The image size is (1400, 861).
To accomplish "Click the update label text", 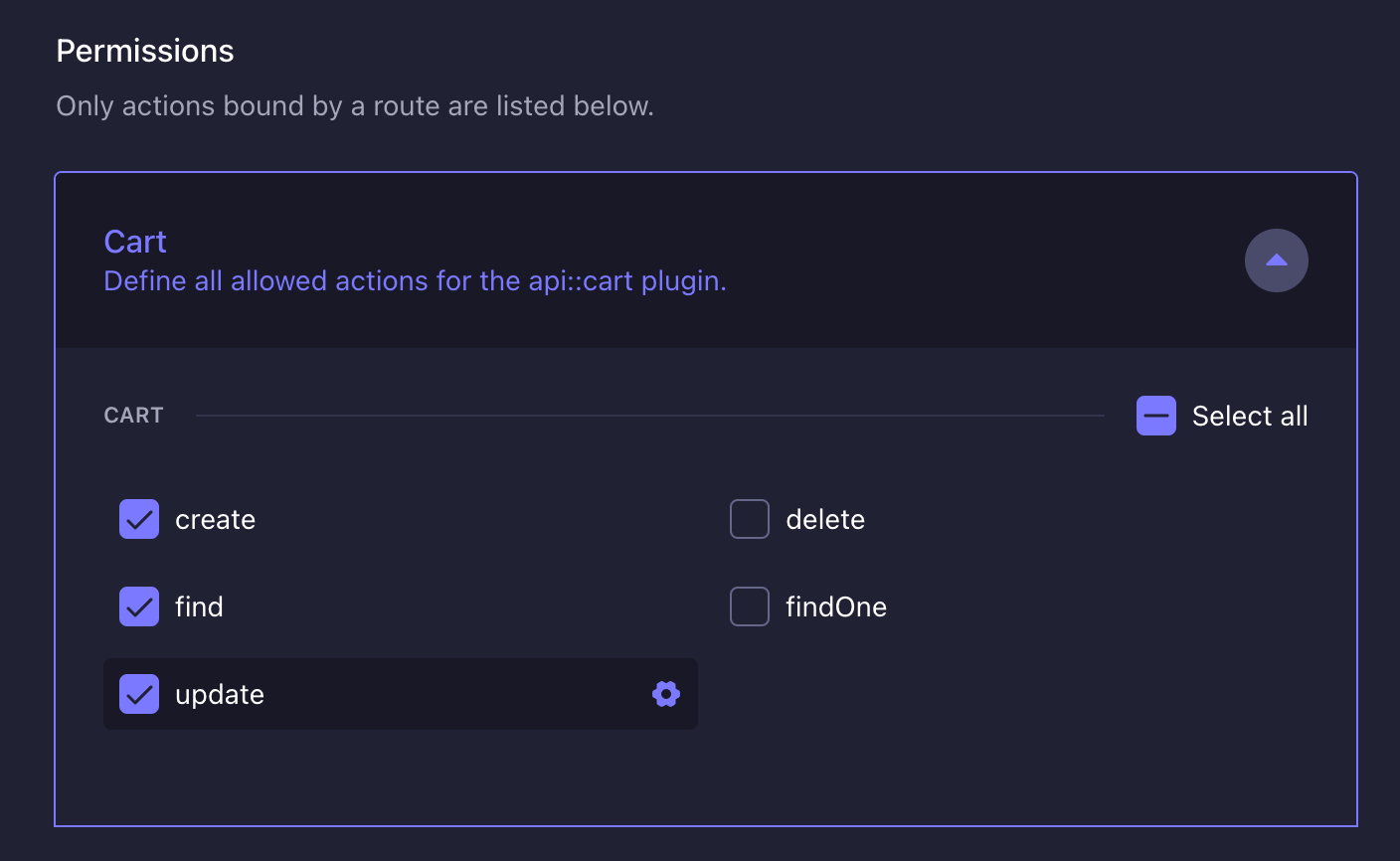I will (x=220, y=695).
